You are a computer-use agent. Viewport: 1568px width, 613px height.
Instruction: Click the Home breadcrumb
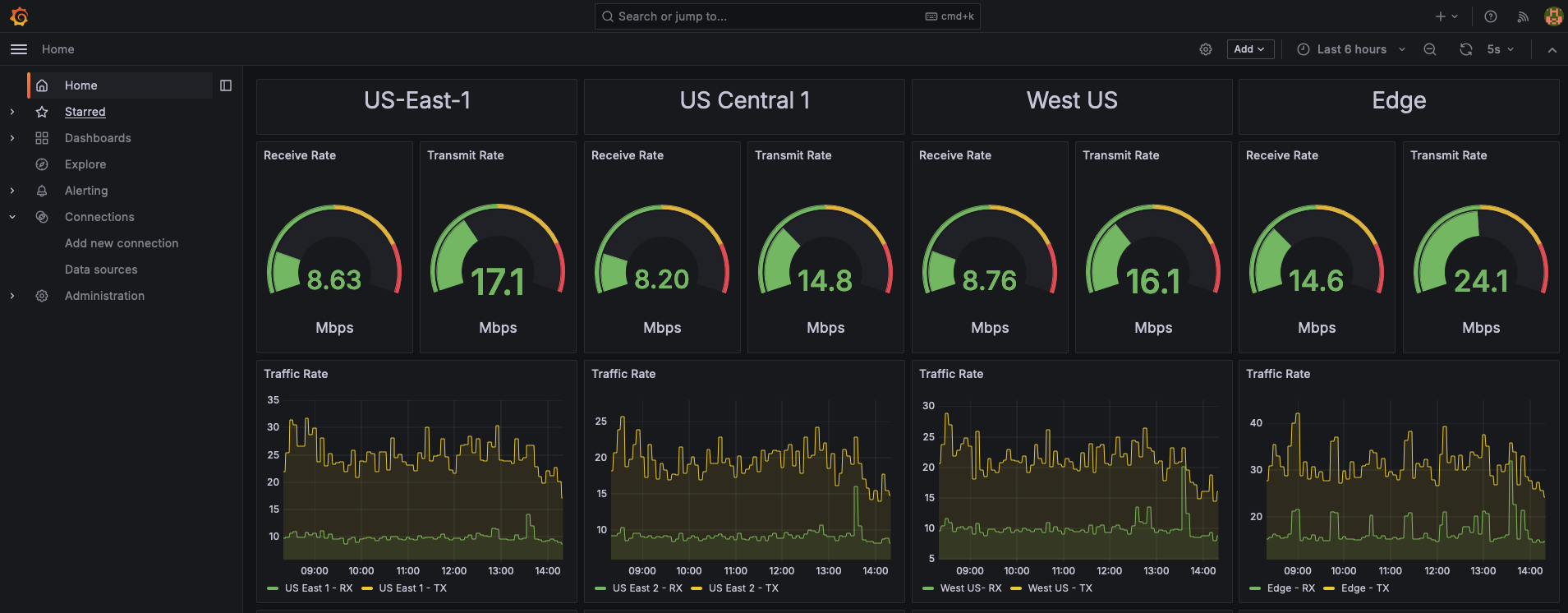coord(58,49)
